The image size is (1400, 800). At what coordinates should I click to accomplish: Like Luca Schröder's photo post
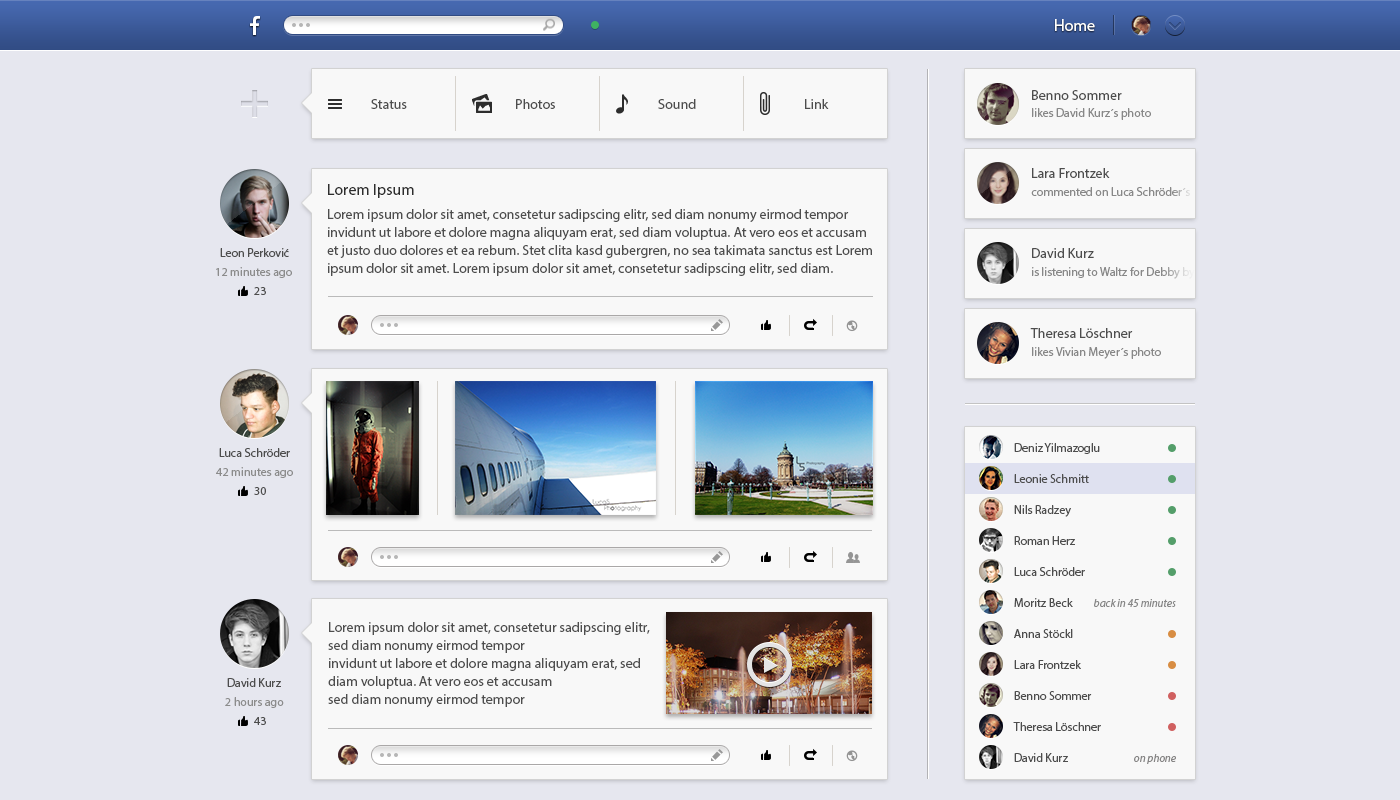pyautogui.click(x=766, y=557)
